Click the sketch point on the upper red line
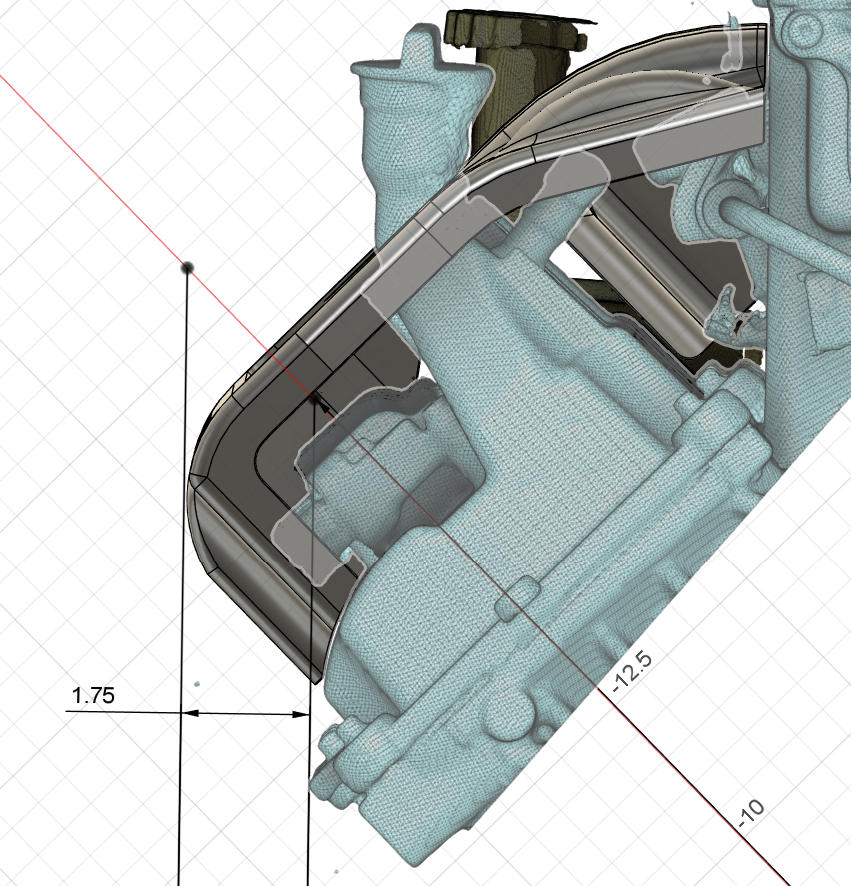 pyautogui.click(x=187, y=267)
